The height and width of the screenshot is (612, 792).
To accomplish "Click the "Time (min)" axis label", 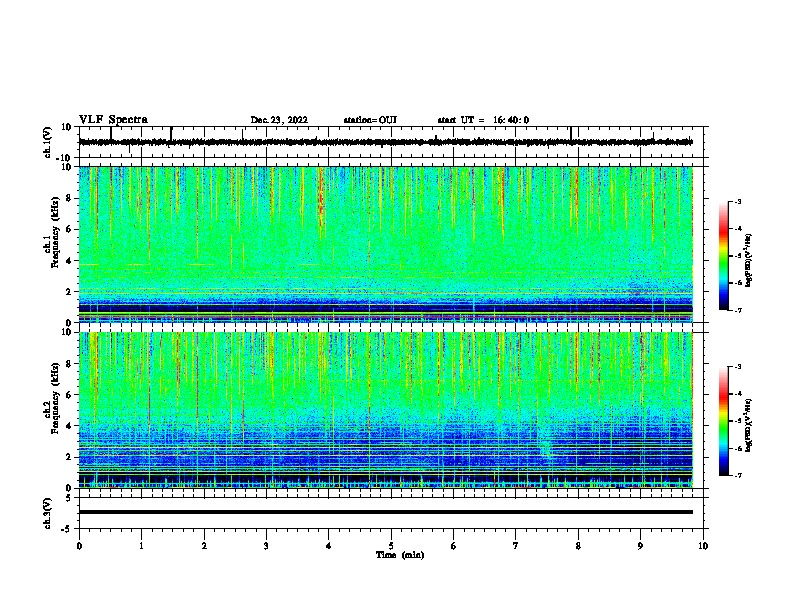I will point(400,555).
